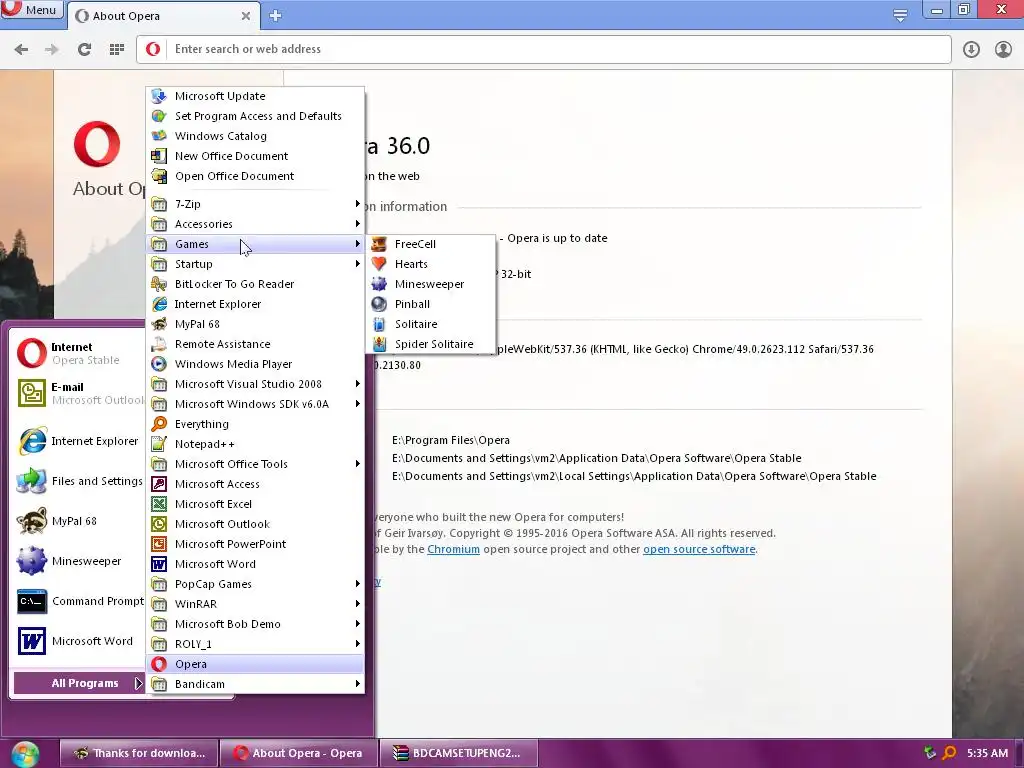
Task: Switch to Thanks for downloa... taskbar window
Action: click(138, 753)
